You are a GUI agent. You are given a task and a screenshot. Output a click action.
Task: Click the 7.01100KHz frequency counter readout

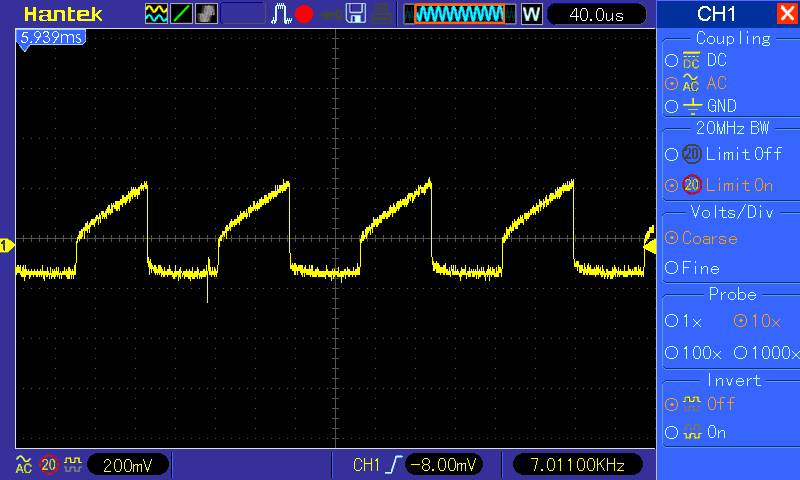pos(578,465)
